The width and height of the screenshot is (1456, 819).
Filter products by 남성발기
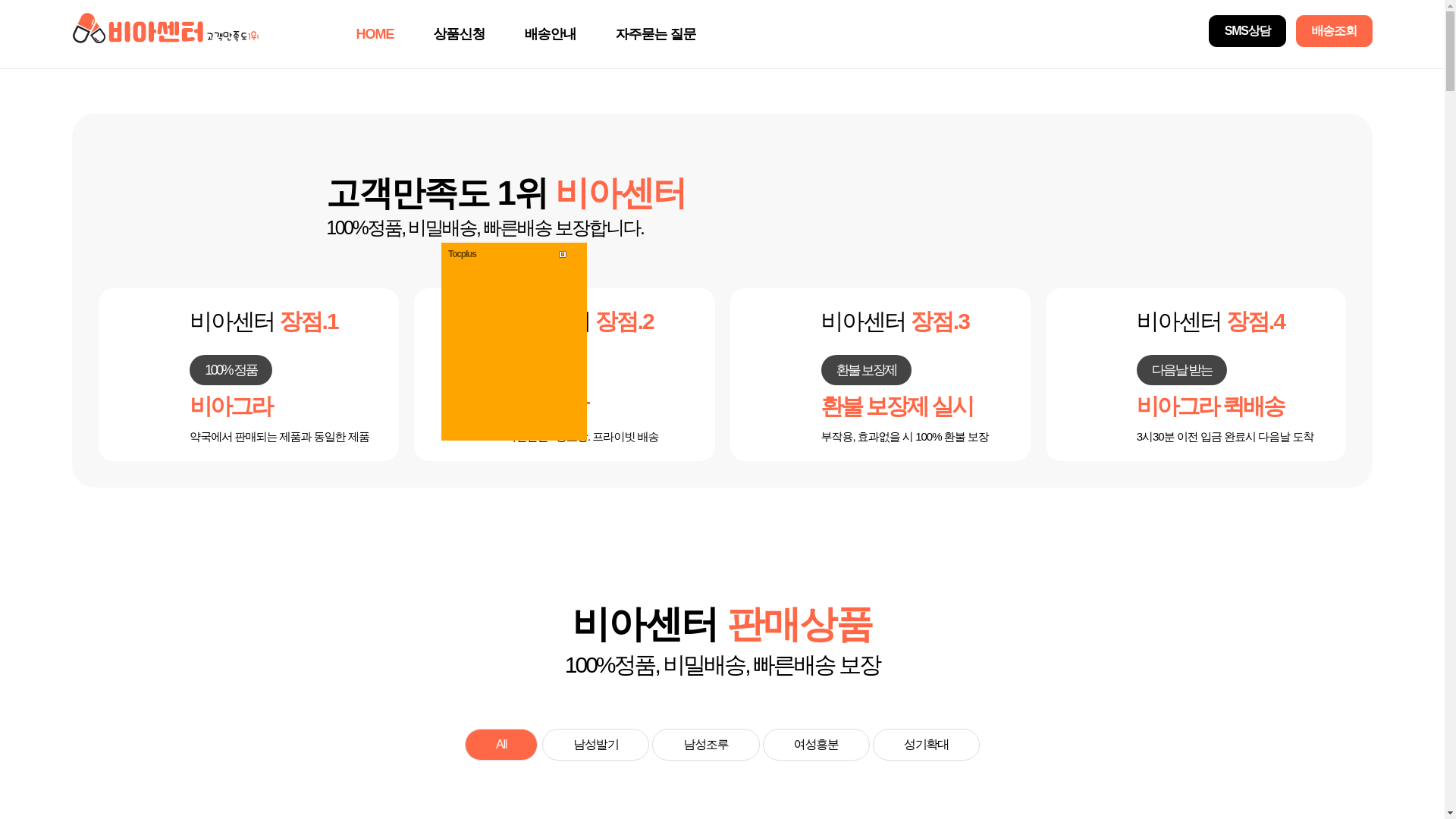(595, 745)
